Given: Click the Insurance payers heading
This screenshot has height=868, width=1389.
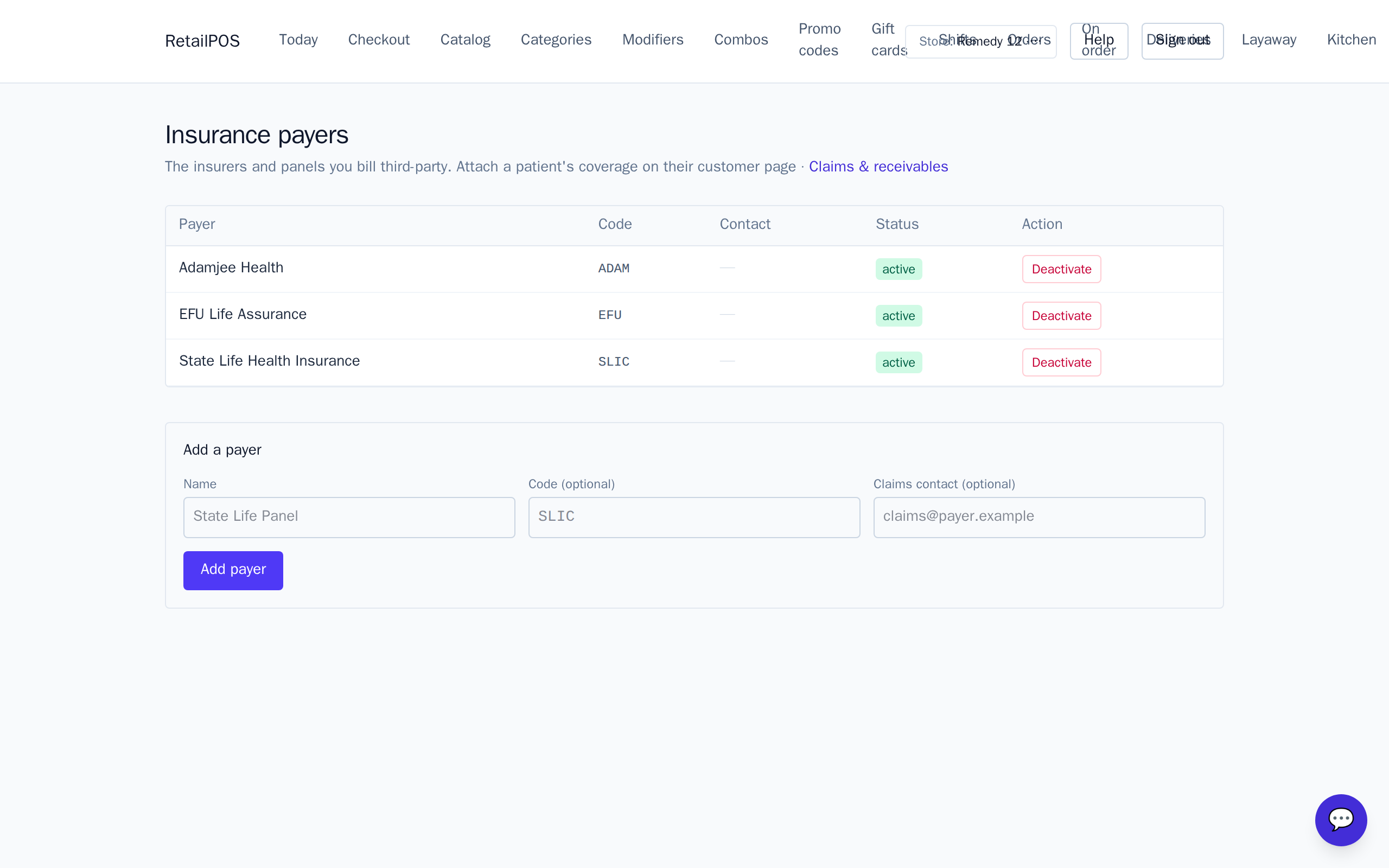Looking at the screenshot, I should pyautogui.click(x=257, y=135).
